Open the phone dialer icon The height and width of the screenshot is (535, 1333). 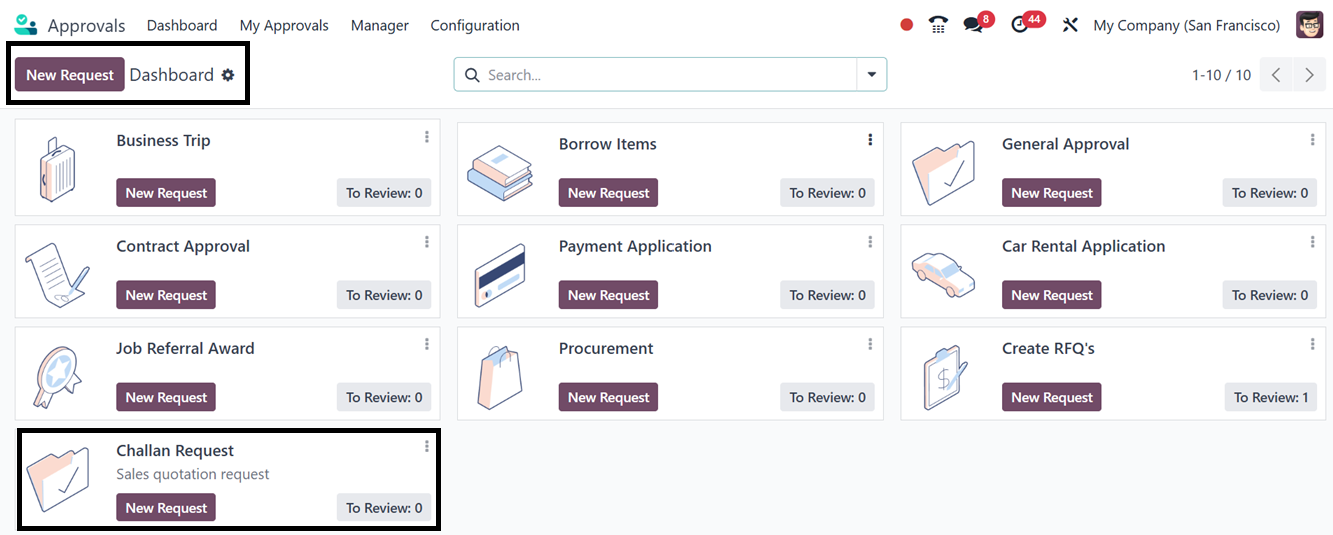[x=938, y=25]
